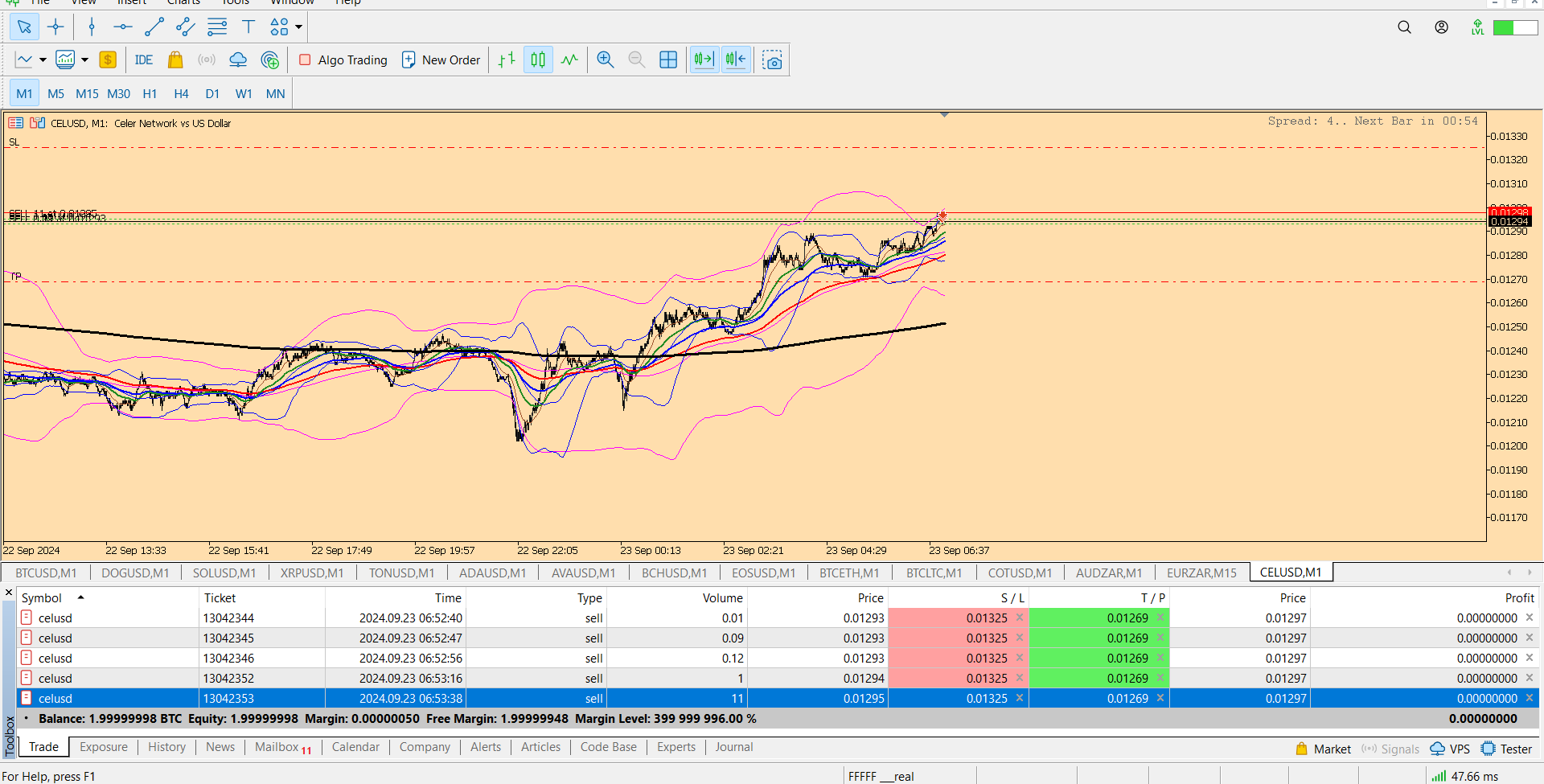Select the H4 timeframe button
Viewport: 1544px width, 784px height.
tap(181, 94)
